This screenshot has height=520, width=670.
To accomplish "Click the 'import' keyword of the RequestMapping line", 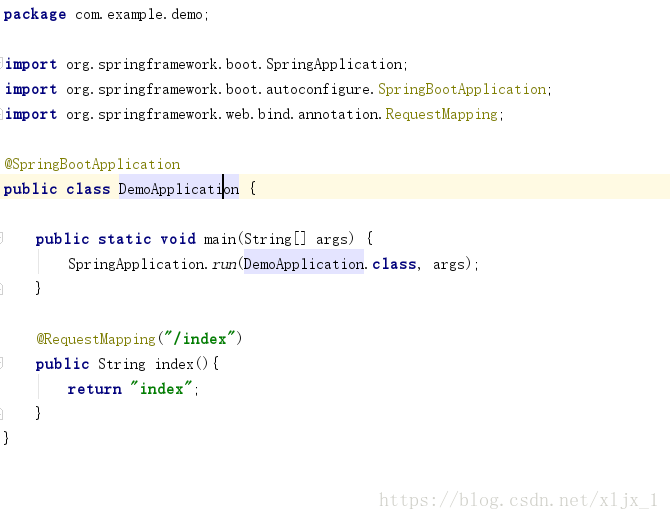I will (31, 115).
